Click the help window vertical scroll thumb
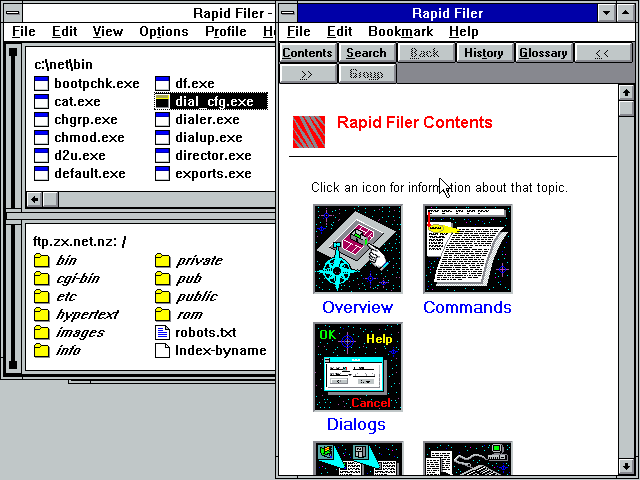Image resolution: width=640 pixels, height=480 pixels. point(626,109)
